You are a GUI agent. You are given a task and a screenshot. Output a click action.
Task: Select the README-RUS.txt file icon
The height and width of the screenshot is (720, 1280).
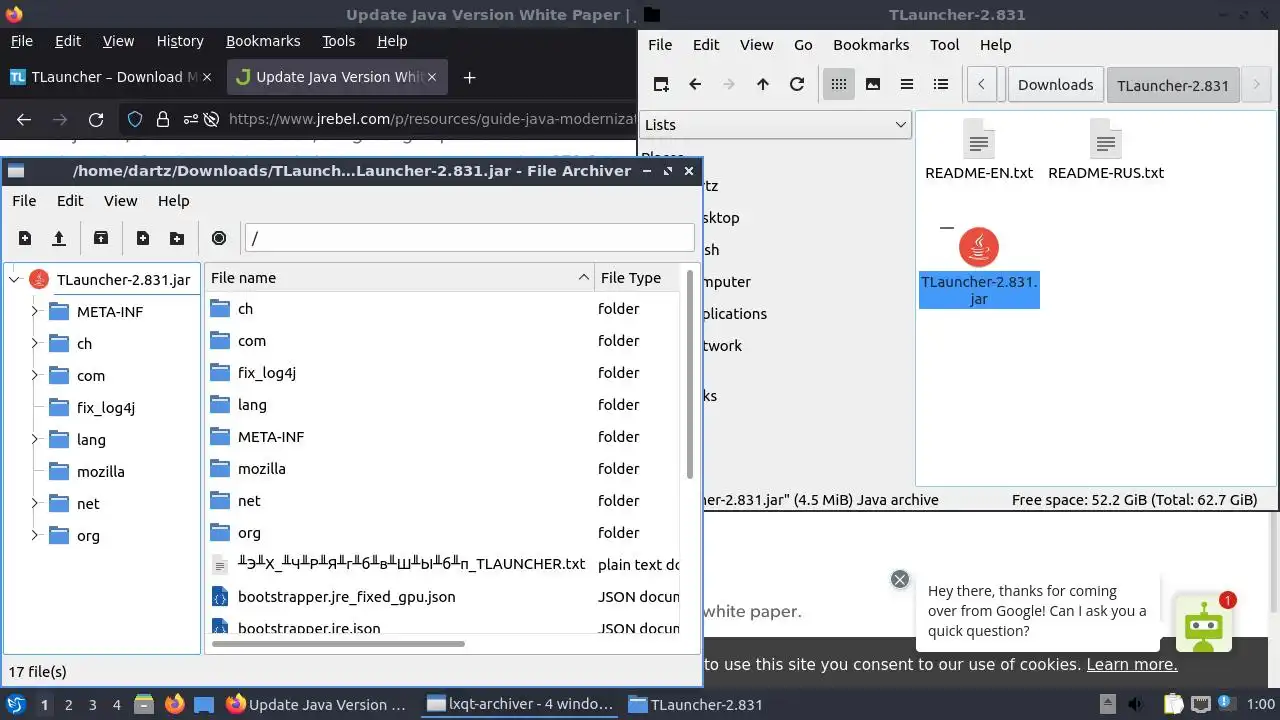(1106, 140)
